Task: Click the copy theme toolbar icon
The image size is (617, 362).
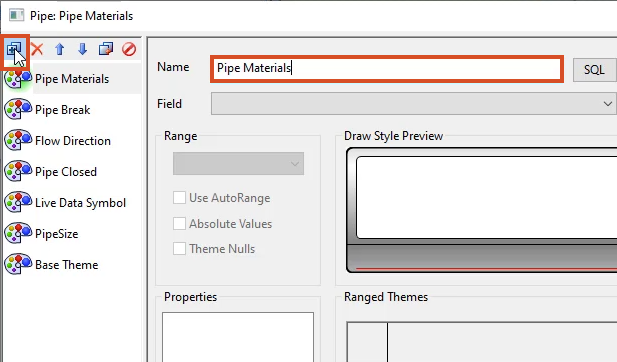Action: click(x=105, y=49)
